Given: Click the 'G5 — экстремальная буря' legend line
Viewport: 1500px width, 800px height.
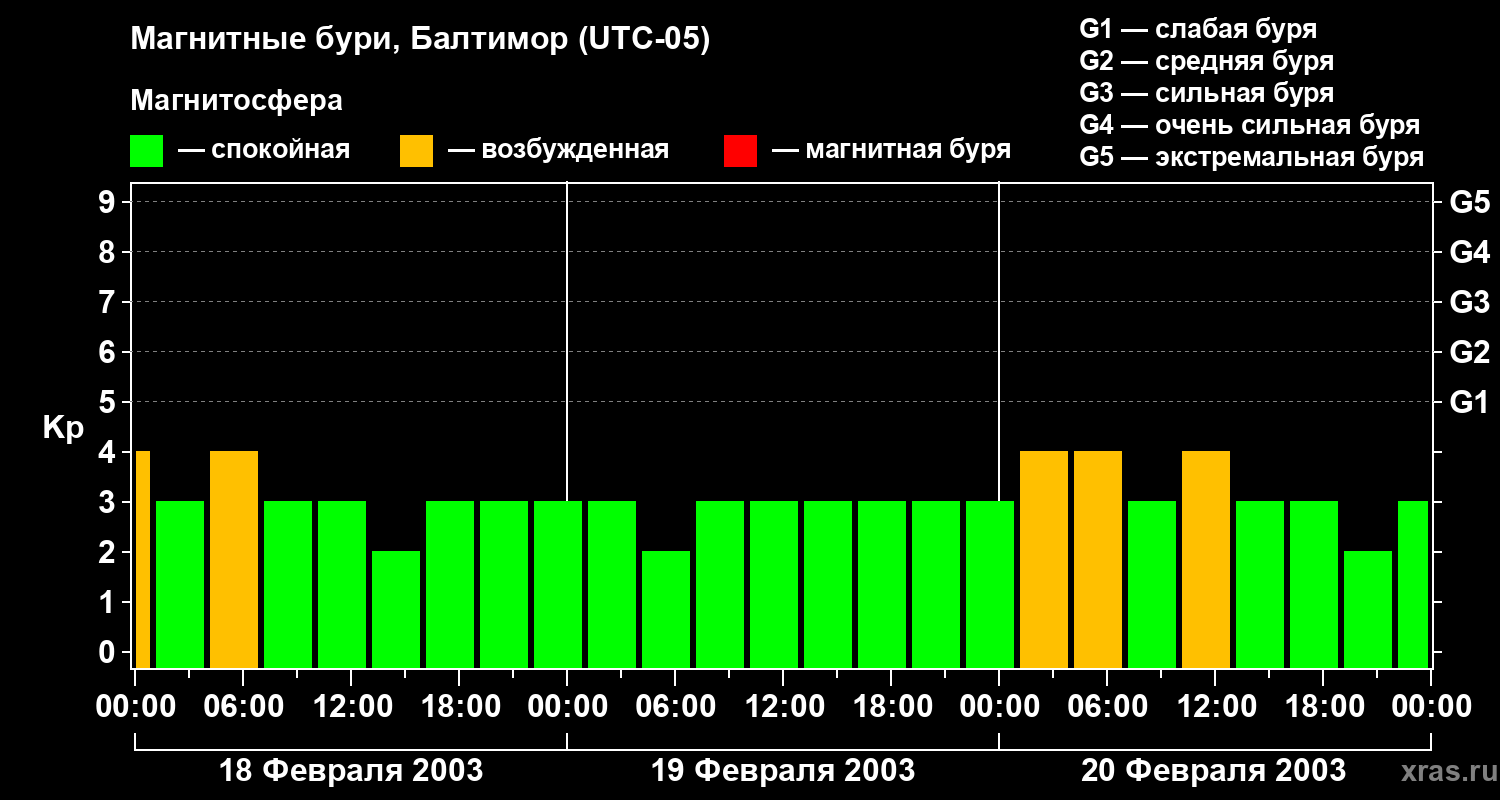Looking at the screenshot, I should 1251,157.
